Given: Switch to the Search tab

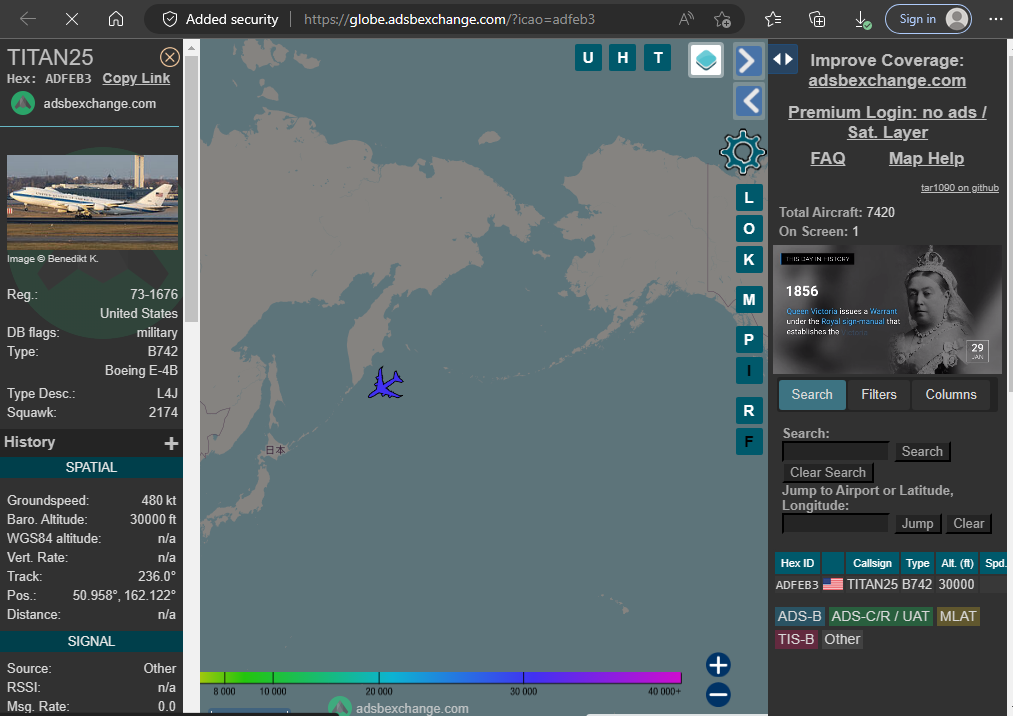Looking at the screenshot, I should click(x=812, y=395).
